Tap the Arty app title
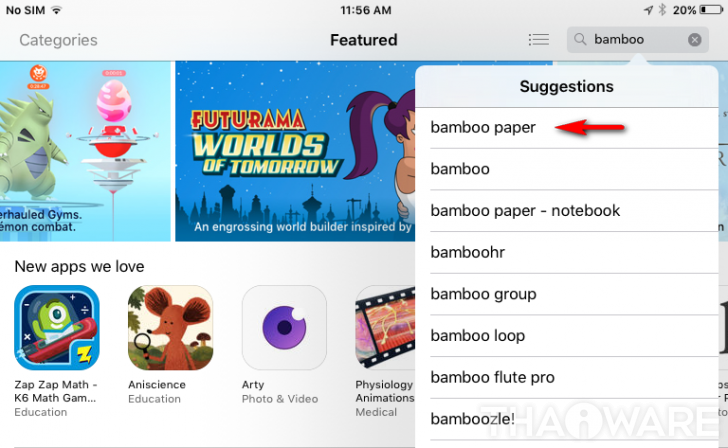The height and width of the screenshot is (448, 728). 253,385
